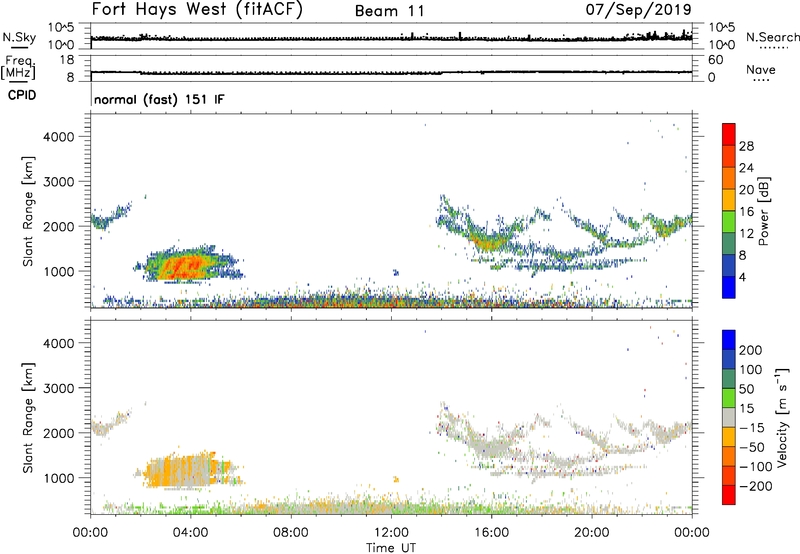The height and width of the screenshot is (554, 800).
Task: Pick the gray ±15 m/s velocity colorbar segment
Action: coord(729,417)
